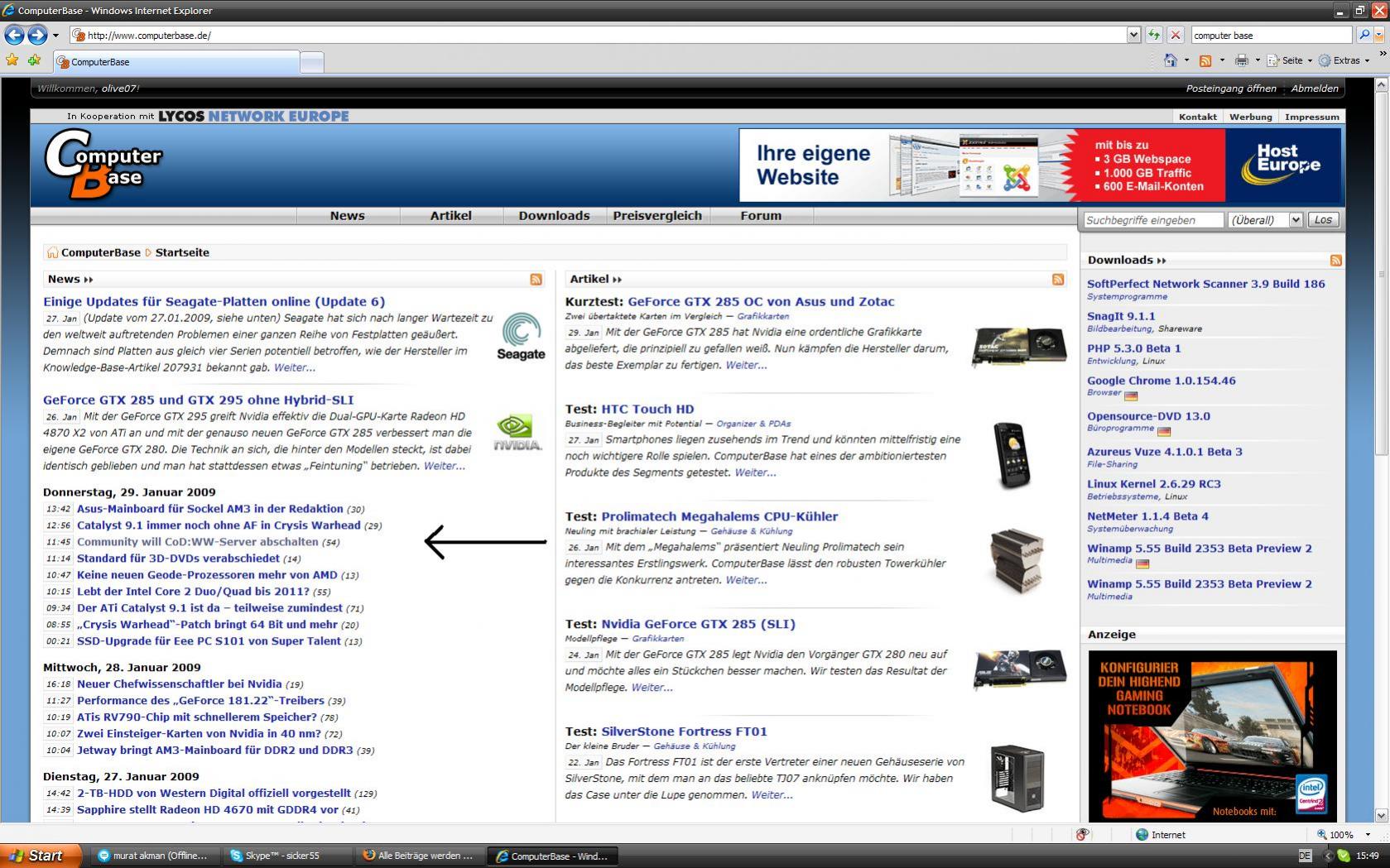
Task: Open the News navigation tab
Action: [347, 216]
